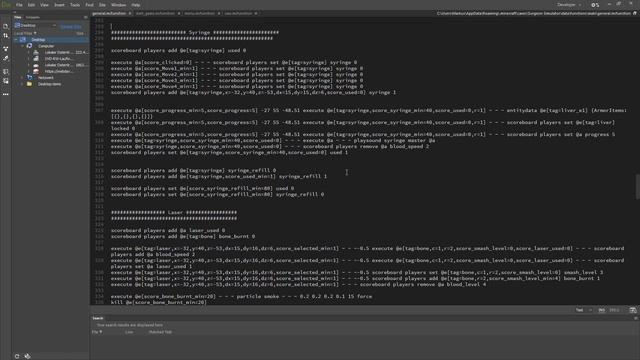Click the vertical scrollbar thumb in code editor
640x360 pixels.
click(x=637, y=187)
